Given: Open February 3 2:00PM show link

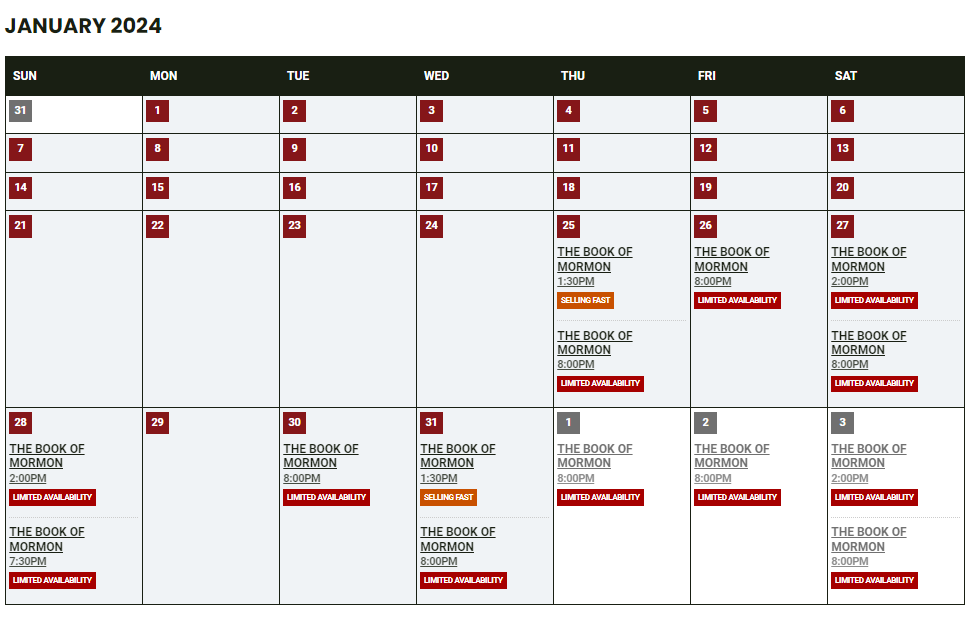Looking at the screenshot, I should 868,456.
